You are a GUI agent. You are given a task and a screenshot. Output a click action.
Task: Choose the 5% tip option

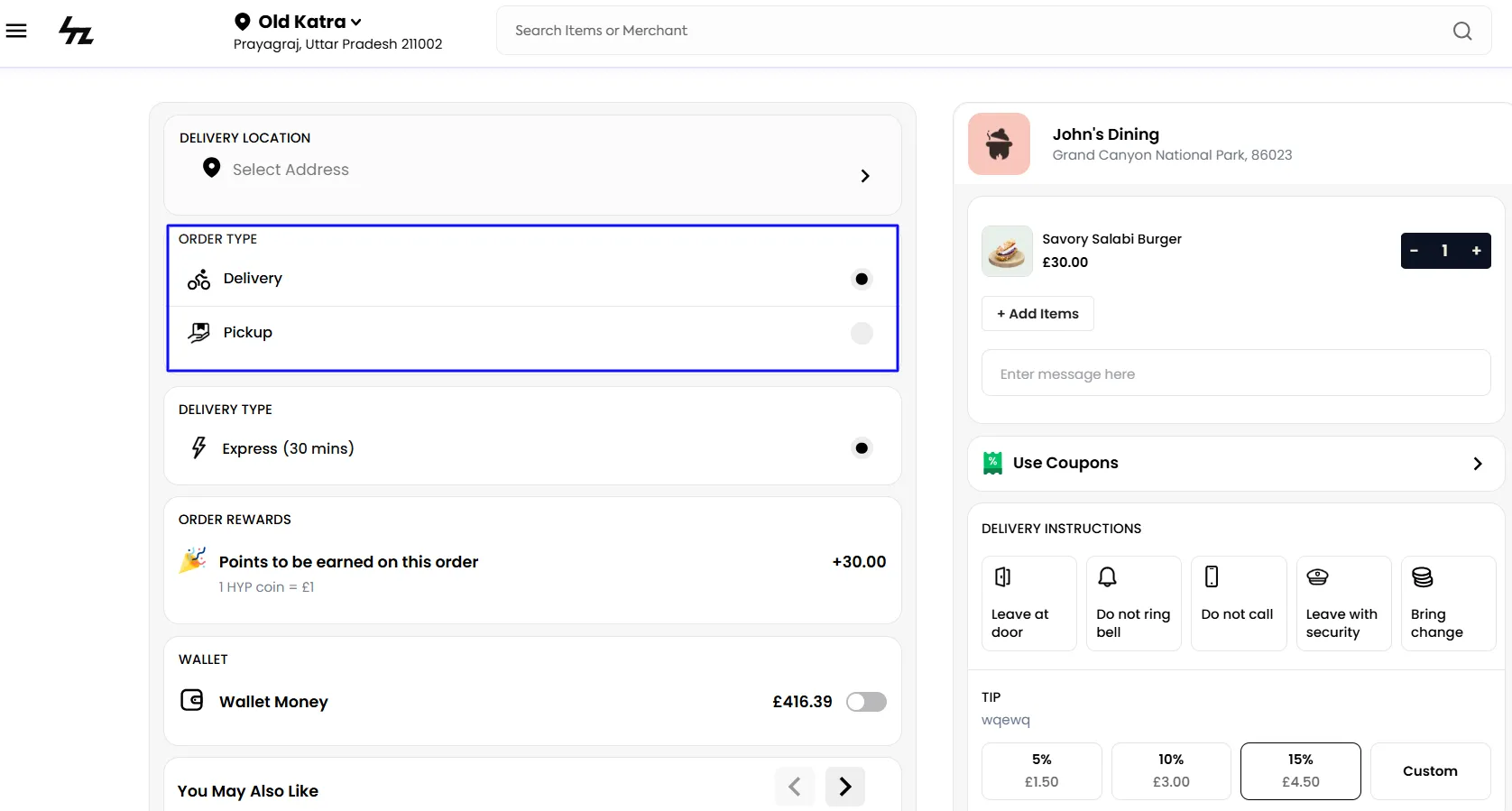[x=1042, y=771]
